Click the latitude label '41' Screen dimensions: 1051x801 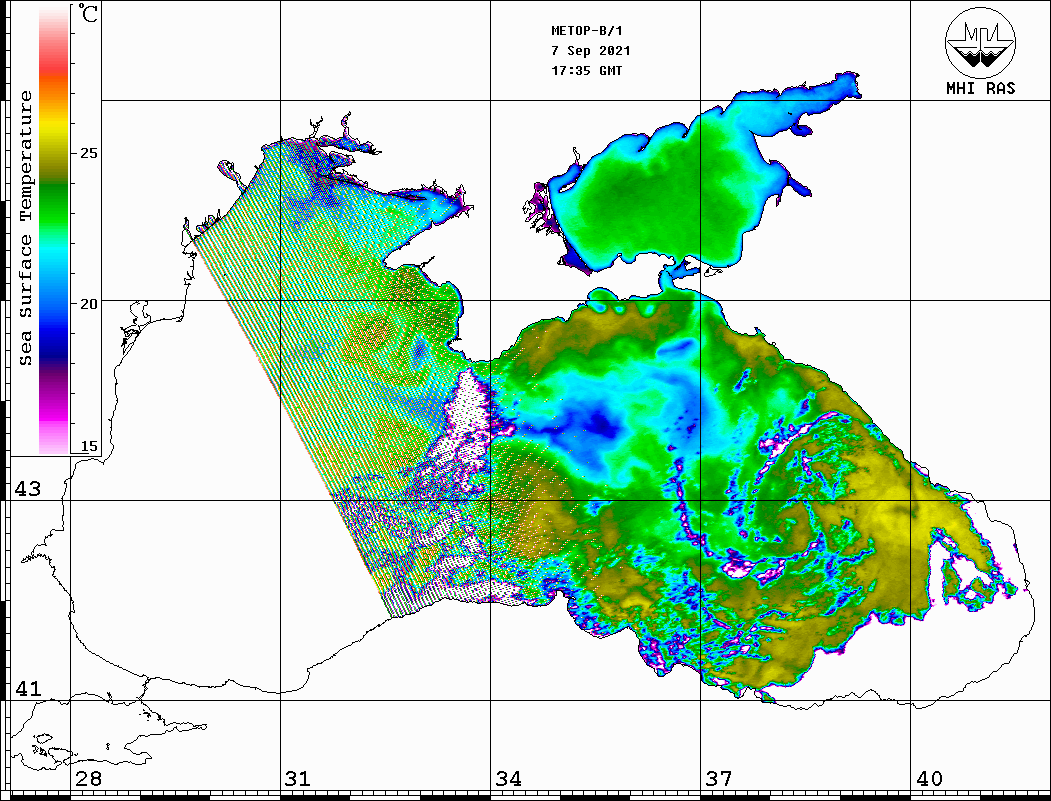pos(28,688)
